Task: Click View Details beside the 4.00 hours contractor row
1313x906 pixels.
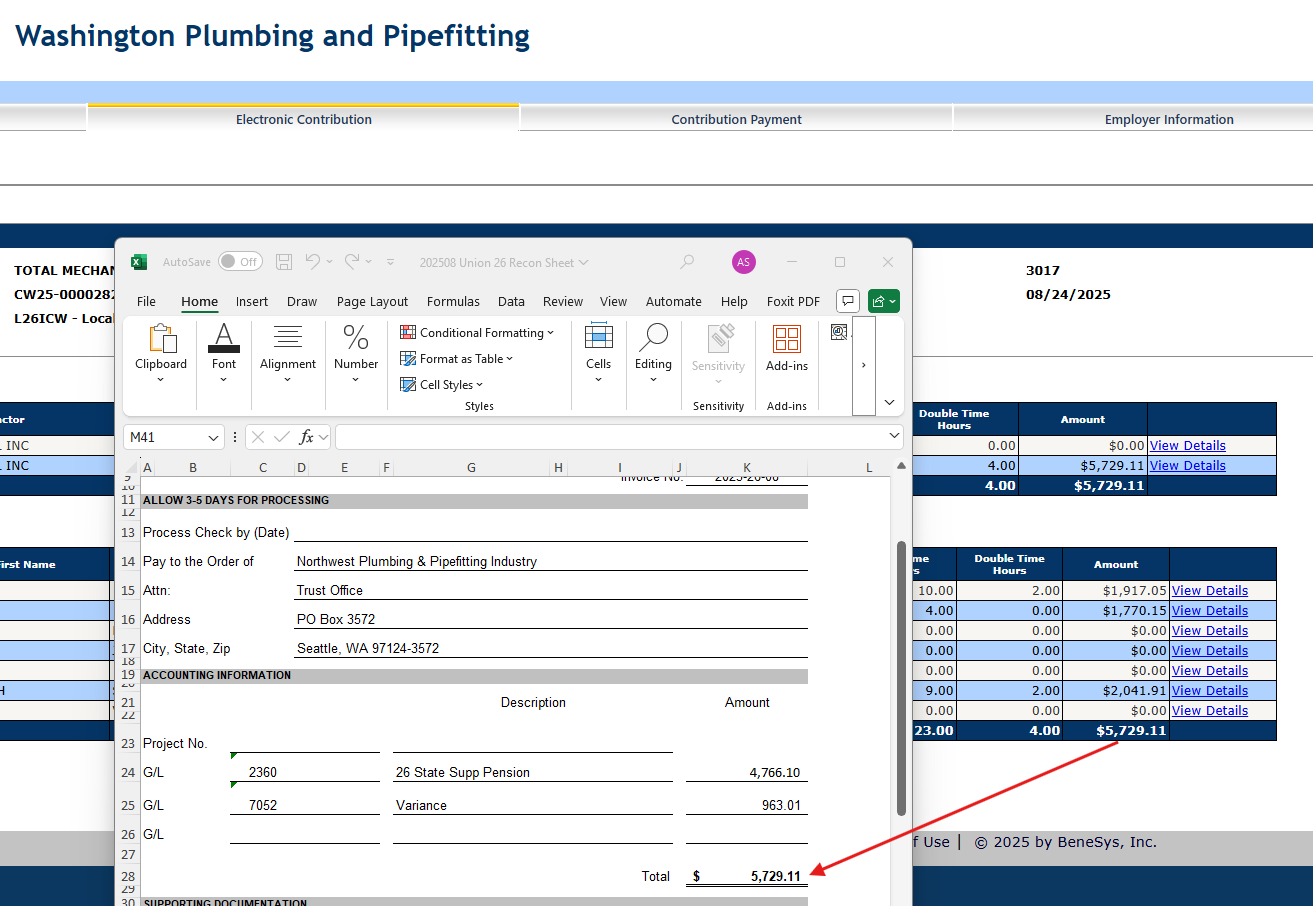Action: tap(1187, 466)
